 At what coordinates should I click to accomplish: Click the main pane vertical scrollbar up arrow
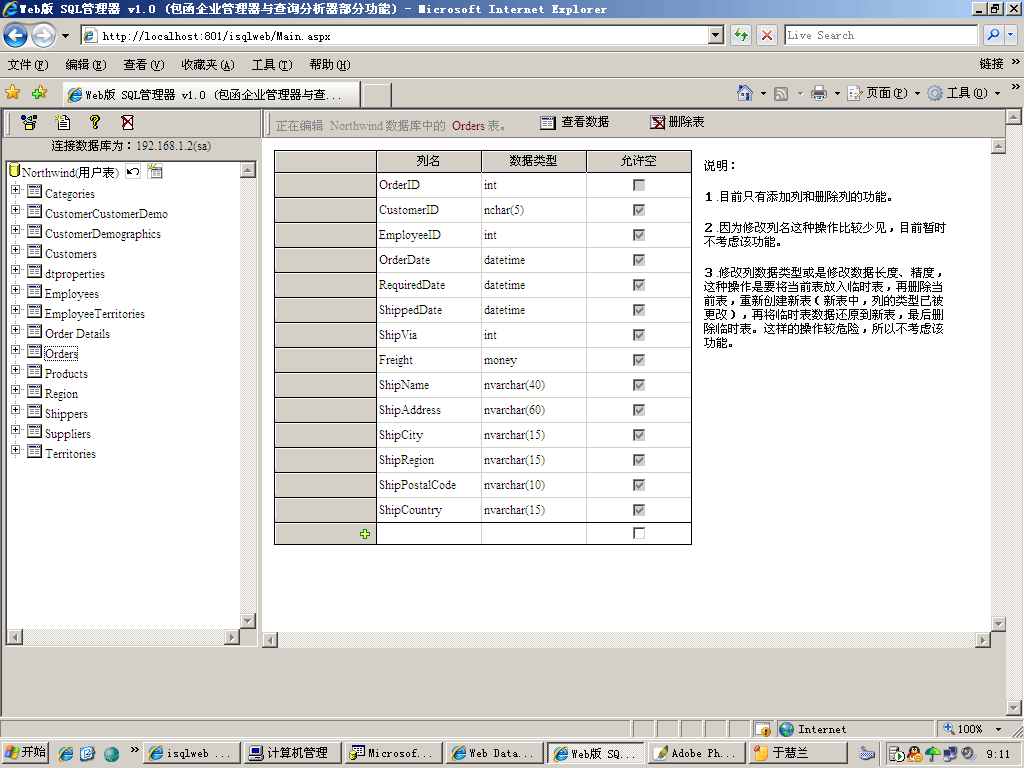click(998, 146)
